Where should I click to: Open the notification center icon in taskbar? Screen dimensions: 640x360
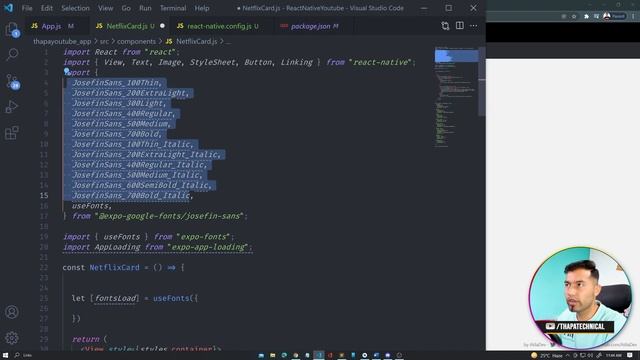(630, 356)
